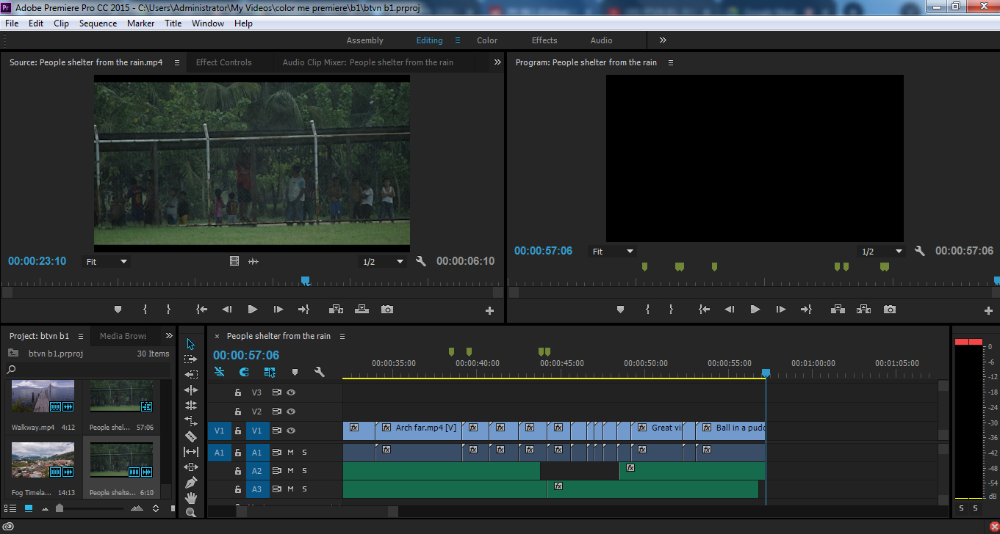Screen dimensions: 1000x534
Task: Click Export Frame camera in Program monitor
Action: pyautogui.click(x=889, y=309)
